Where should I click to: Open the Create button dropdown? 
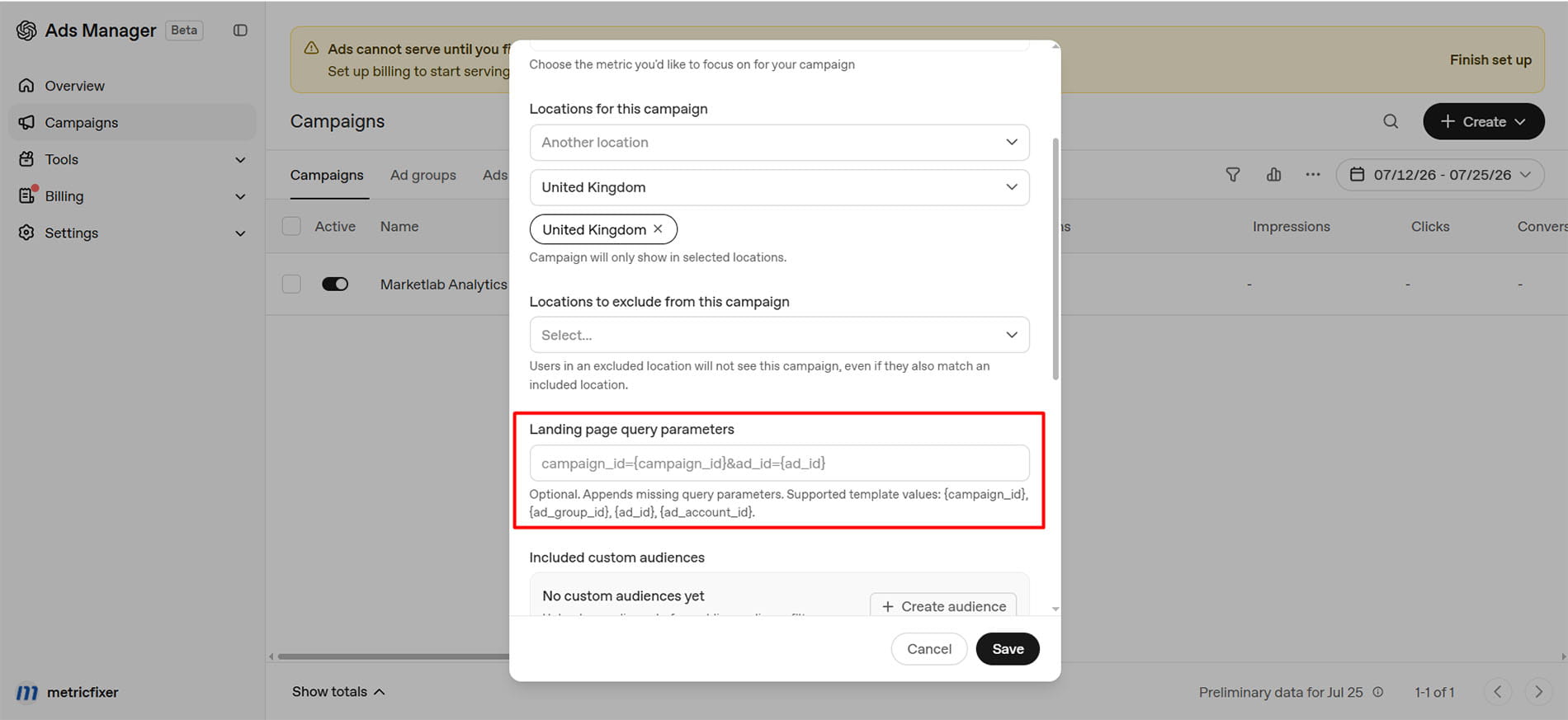[1483, 121]
